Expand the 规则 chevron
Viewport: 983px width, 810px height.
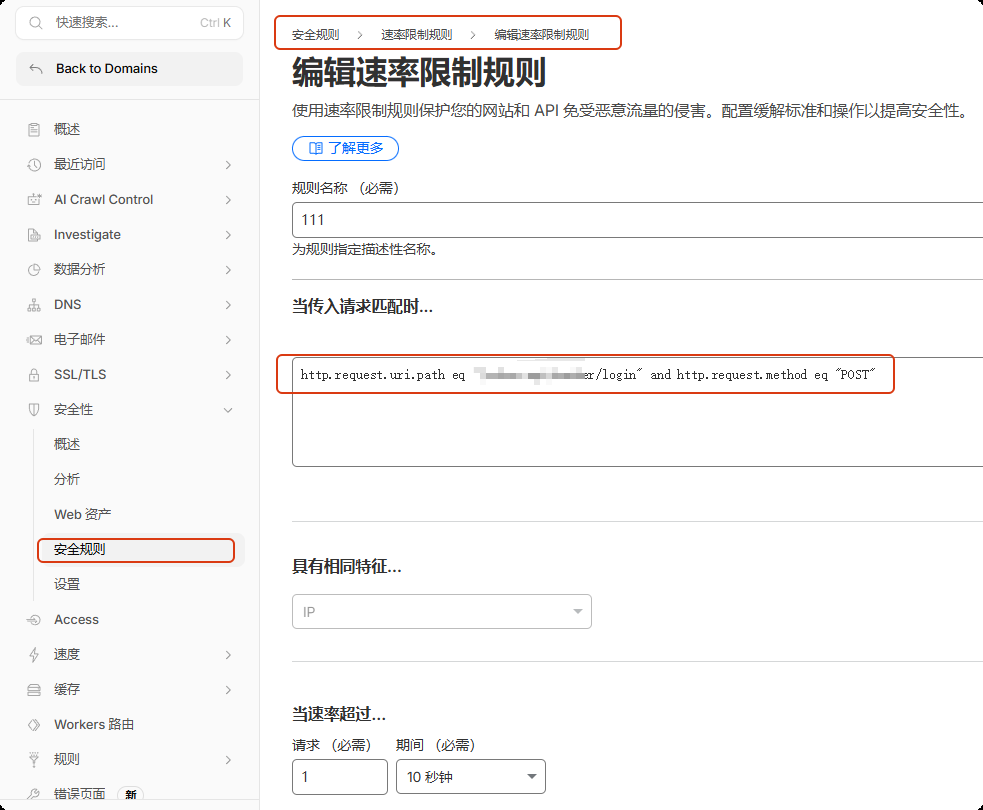tap(228, 760)
